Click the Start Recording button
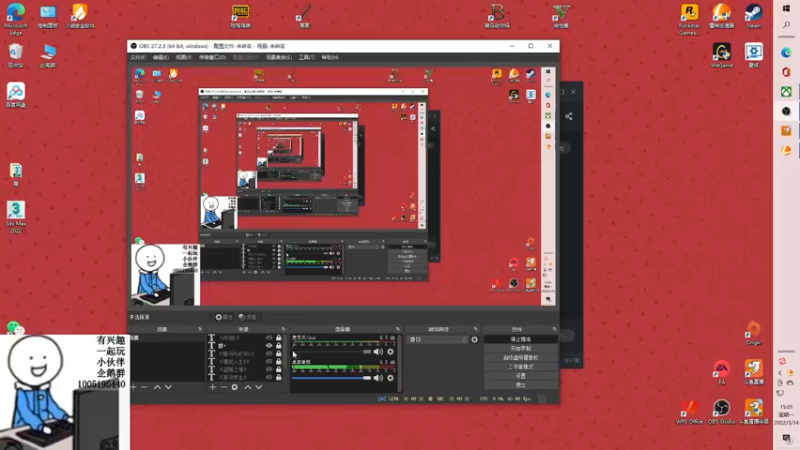 [520, 348]
